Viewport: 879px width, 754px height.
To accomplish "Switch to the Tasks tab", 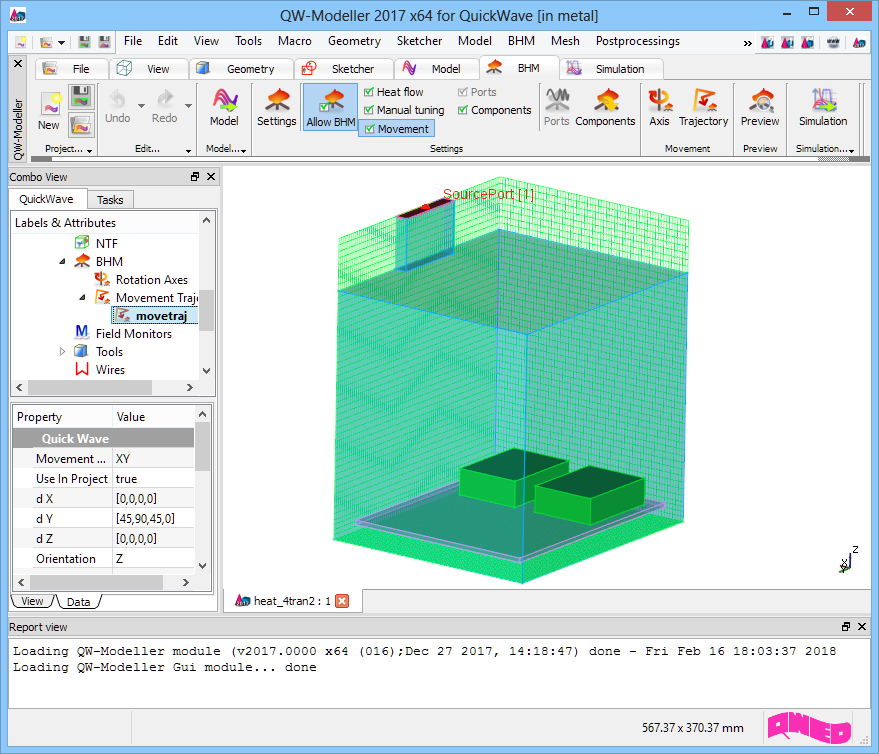I will (x=110, y=200).
